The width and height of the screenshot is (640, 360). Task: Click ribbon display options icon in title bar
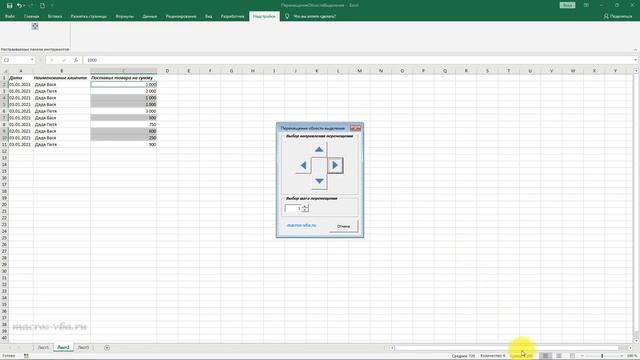click(586, 5)
